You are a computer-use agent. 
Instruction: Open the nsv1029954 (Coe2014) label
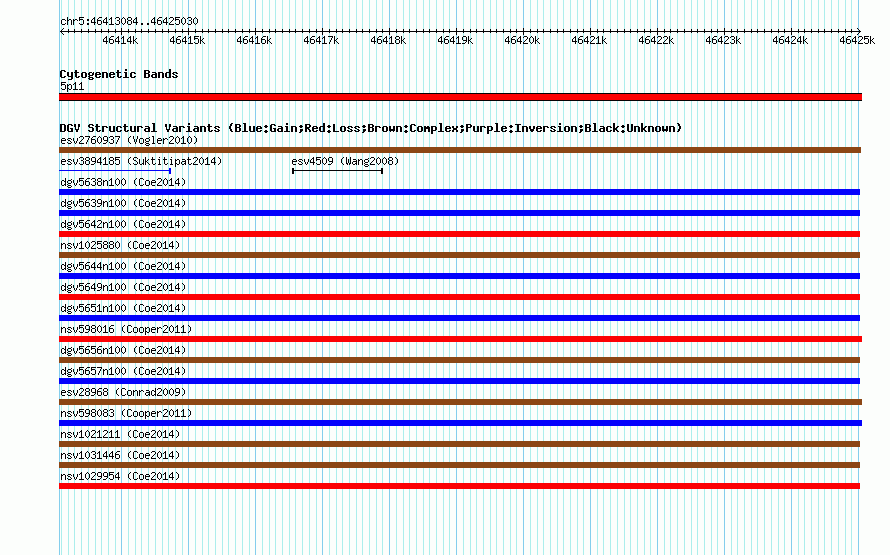[x=120, y=476]
